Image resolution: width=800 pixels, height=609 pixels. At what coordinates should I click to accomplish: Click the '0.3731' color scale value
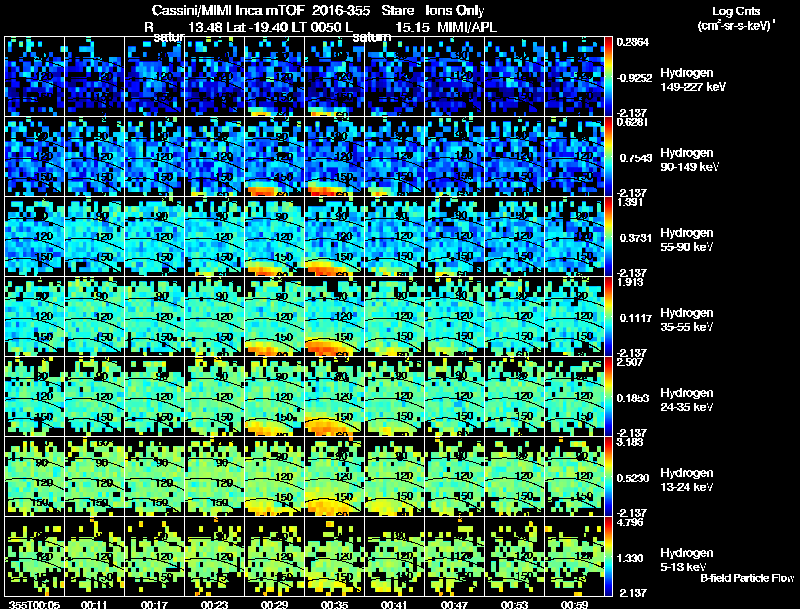click(x=635, y=238)
